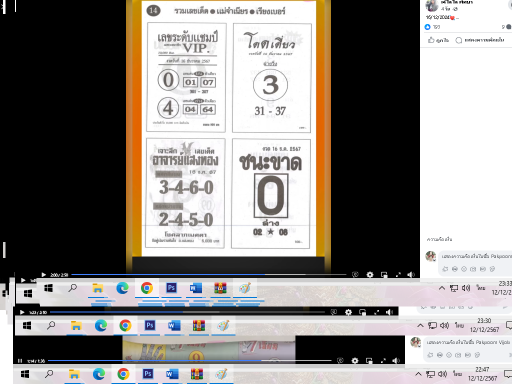Open the post author's profile picture
Screen dimensions: 512x384
coord(432,6)
